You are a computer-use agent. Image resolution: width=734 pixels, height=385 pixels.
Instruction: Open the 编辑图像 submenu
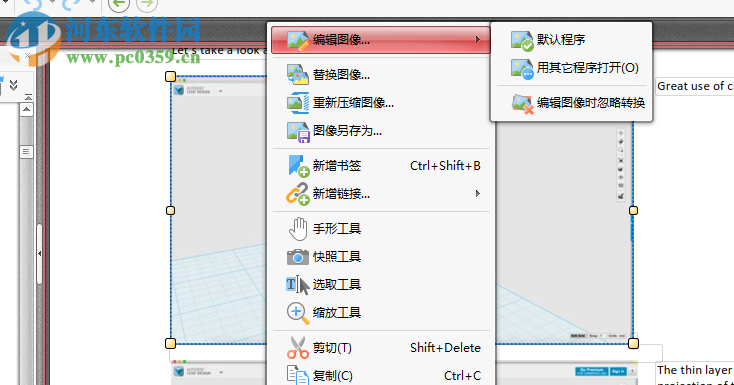381,40
